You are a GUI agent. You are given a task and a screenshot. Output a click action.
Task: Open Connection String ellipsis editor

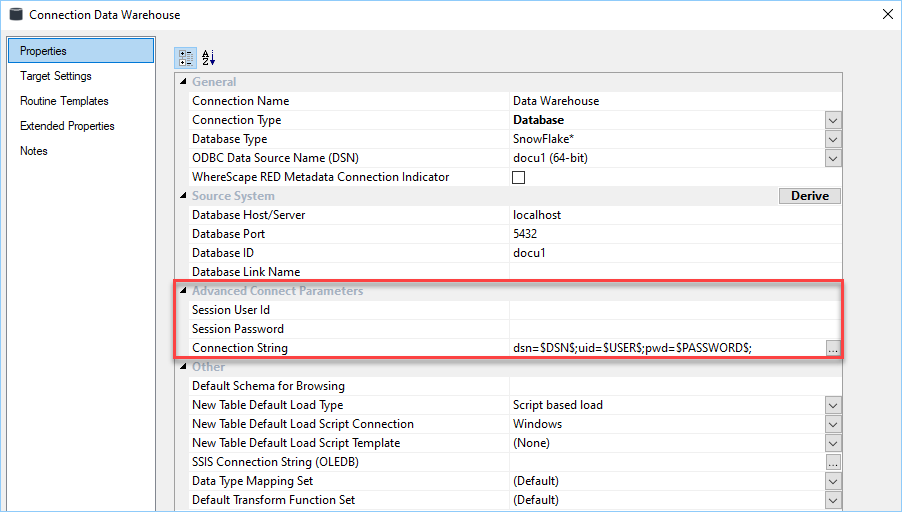833,348
